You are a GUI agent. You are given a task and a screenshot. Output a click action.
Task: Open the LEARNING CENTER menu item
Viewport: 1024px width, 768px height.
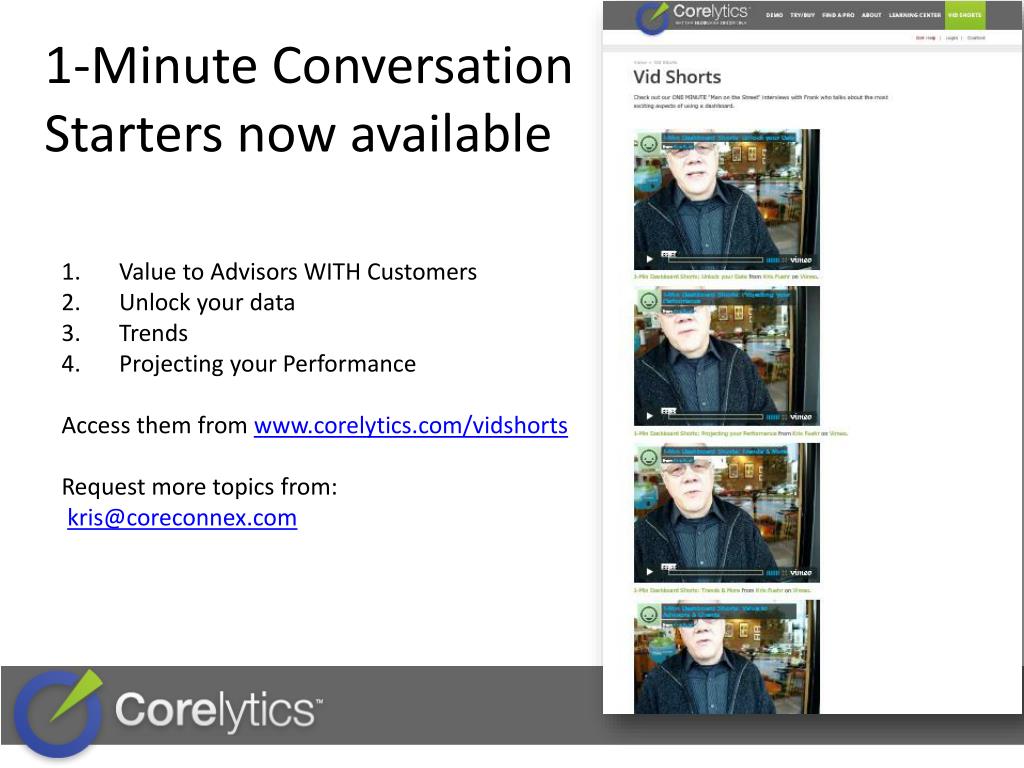[x=915, y=14]
